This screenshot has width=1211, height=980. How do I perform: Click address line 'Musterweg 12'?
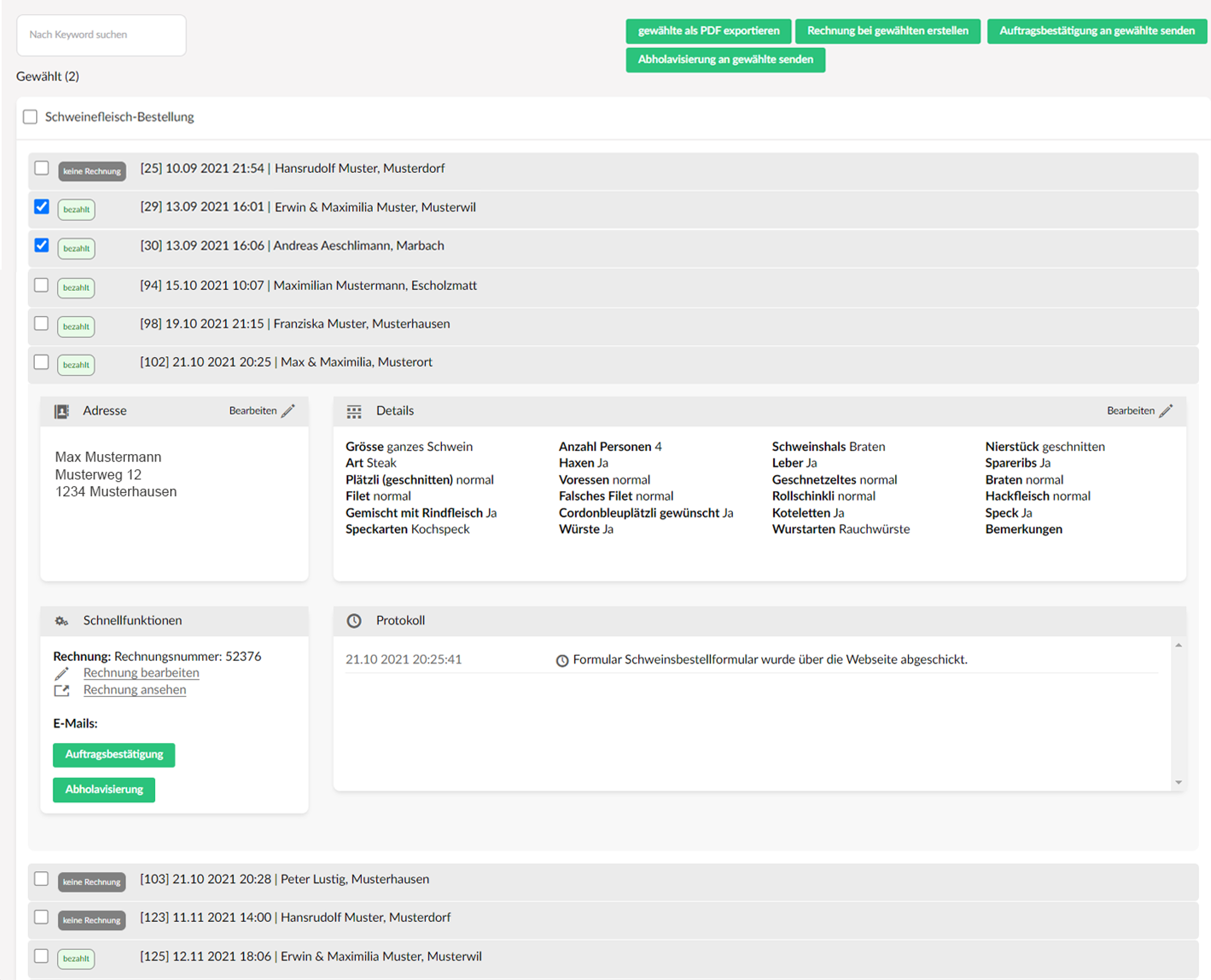(98, 475)
